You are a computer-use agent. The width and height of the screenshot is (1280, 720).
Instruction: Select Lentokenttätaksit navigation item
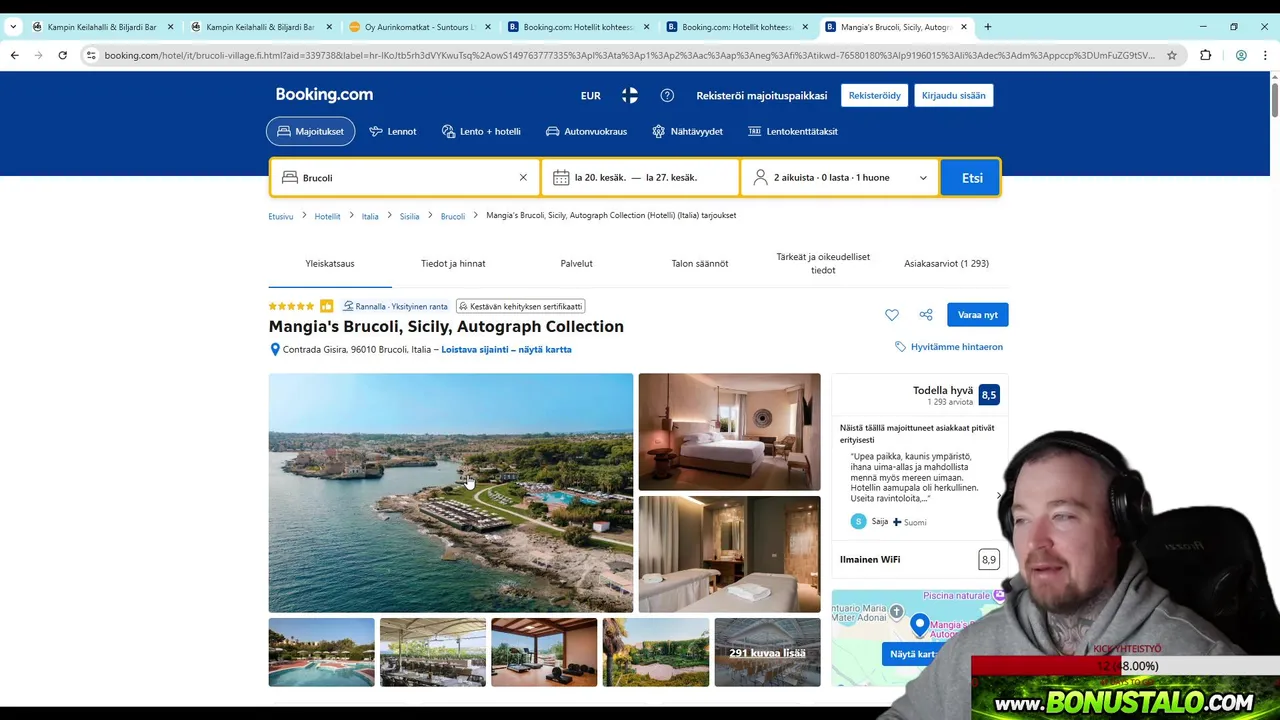793,131
